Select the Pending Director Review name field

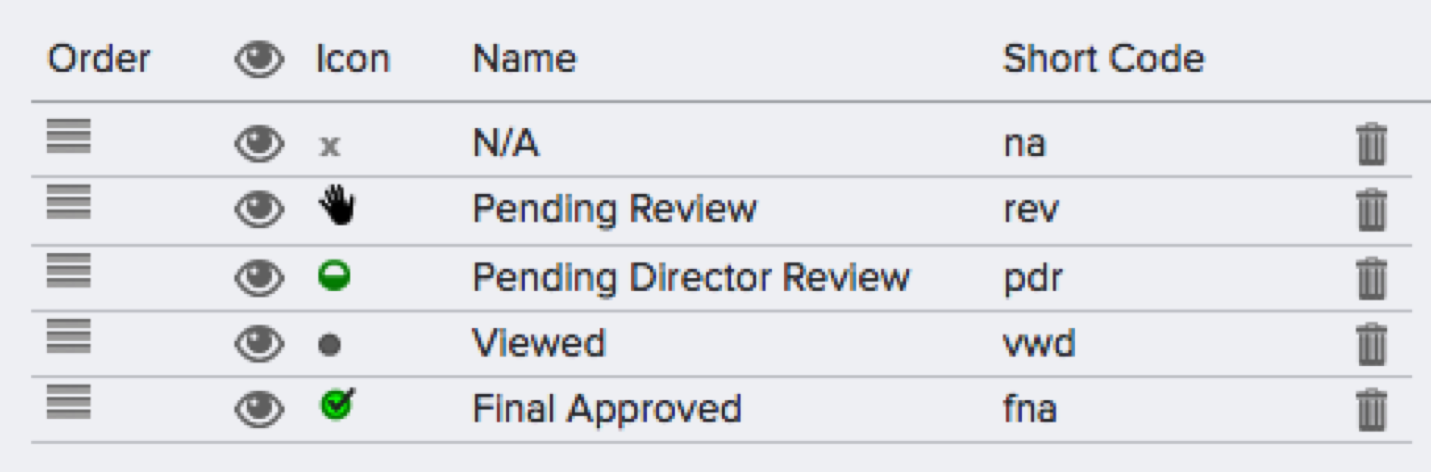coord(691,277)
